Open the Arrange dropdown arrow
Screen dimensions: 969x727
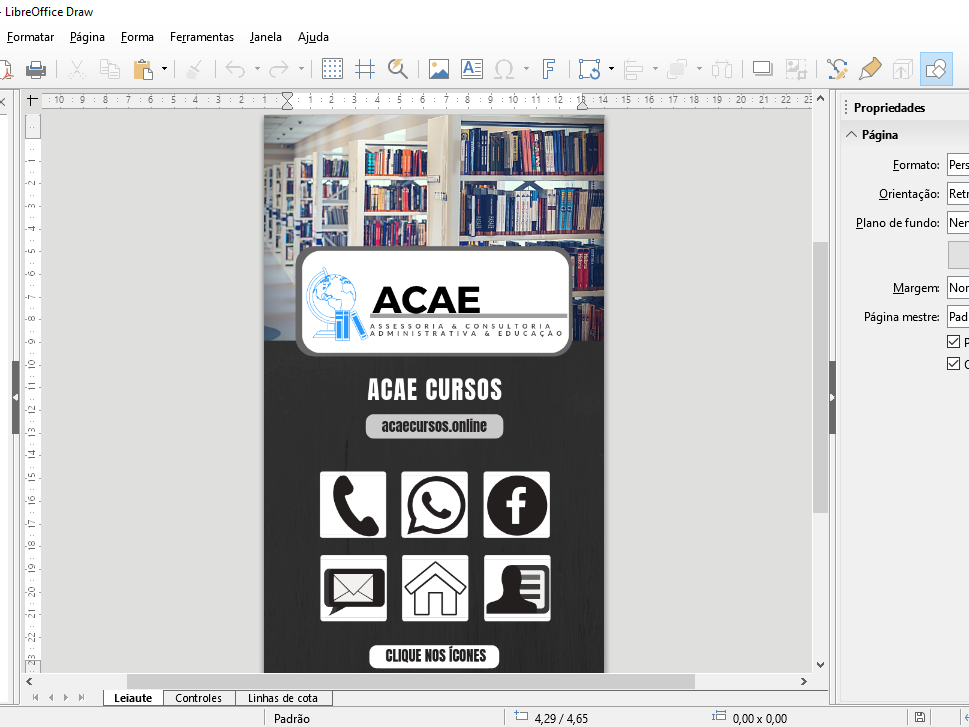click(699, 69)
